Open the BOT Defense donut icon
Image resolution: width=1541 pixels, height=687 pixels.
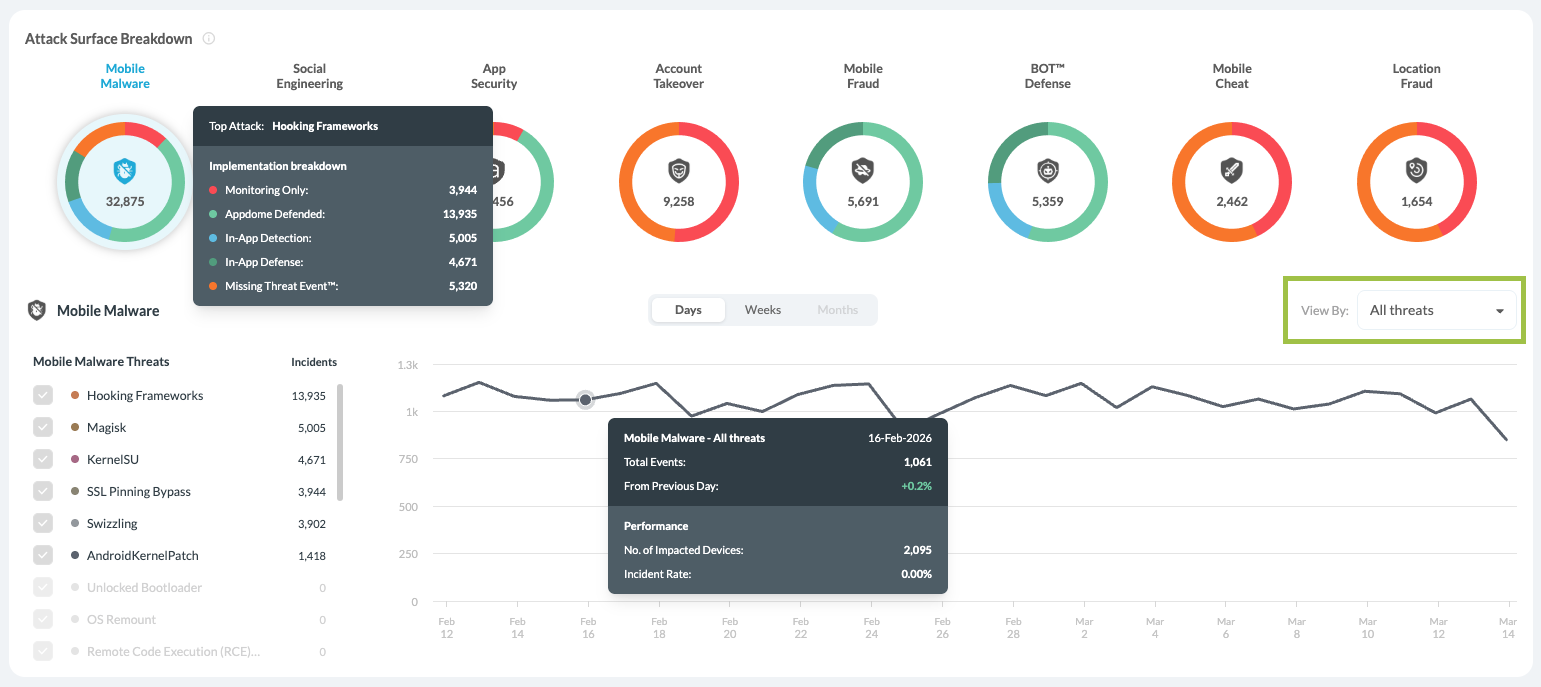tap(1047, 171)
